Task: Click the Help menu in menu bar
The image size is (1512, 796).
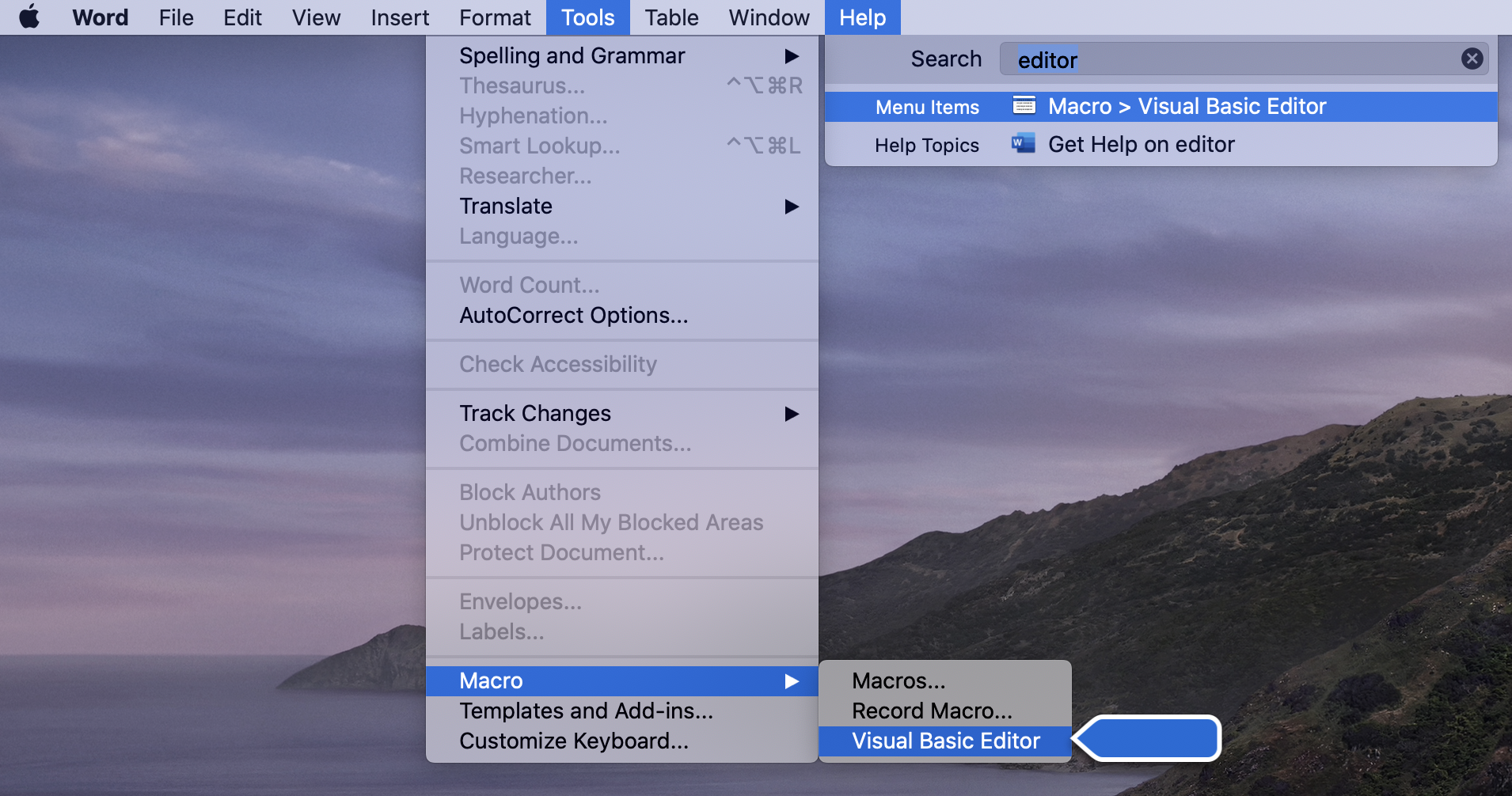Action: [863, 17]
